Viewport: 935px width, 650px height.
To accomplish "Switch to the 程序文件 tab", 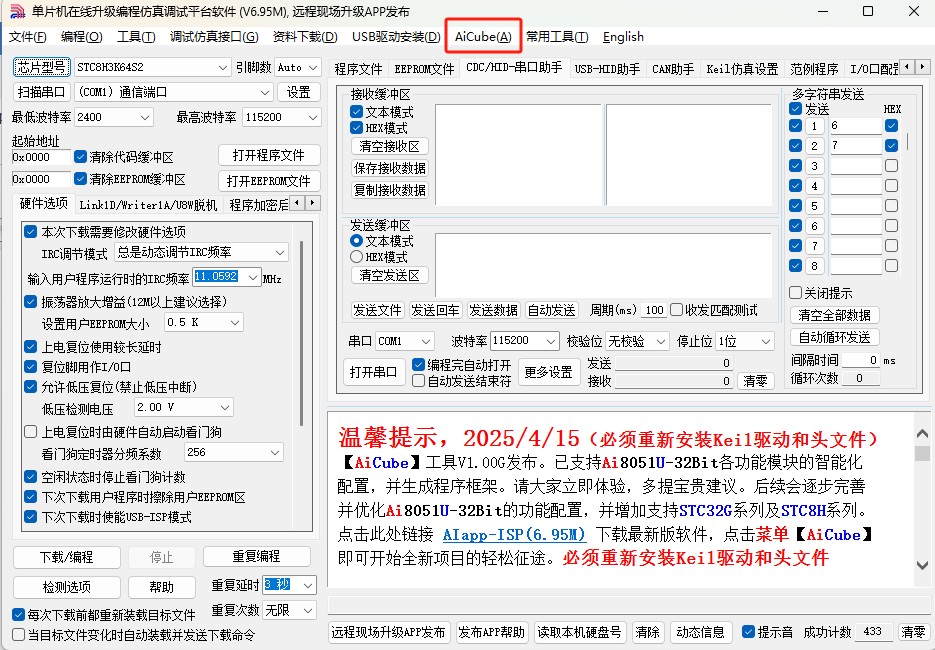I will (358, 69).
